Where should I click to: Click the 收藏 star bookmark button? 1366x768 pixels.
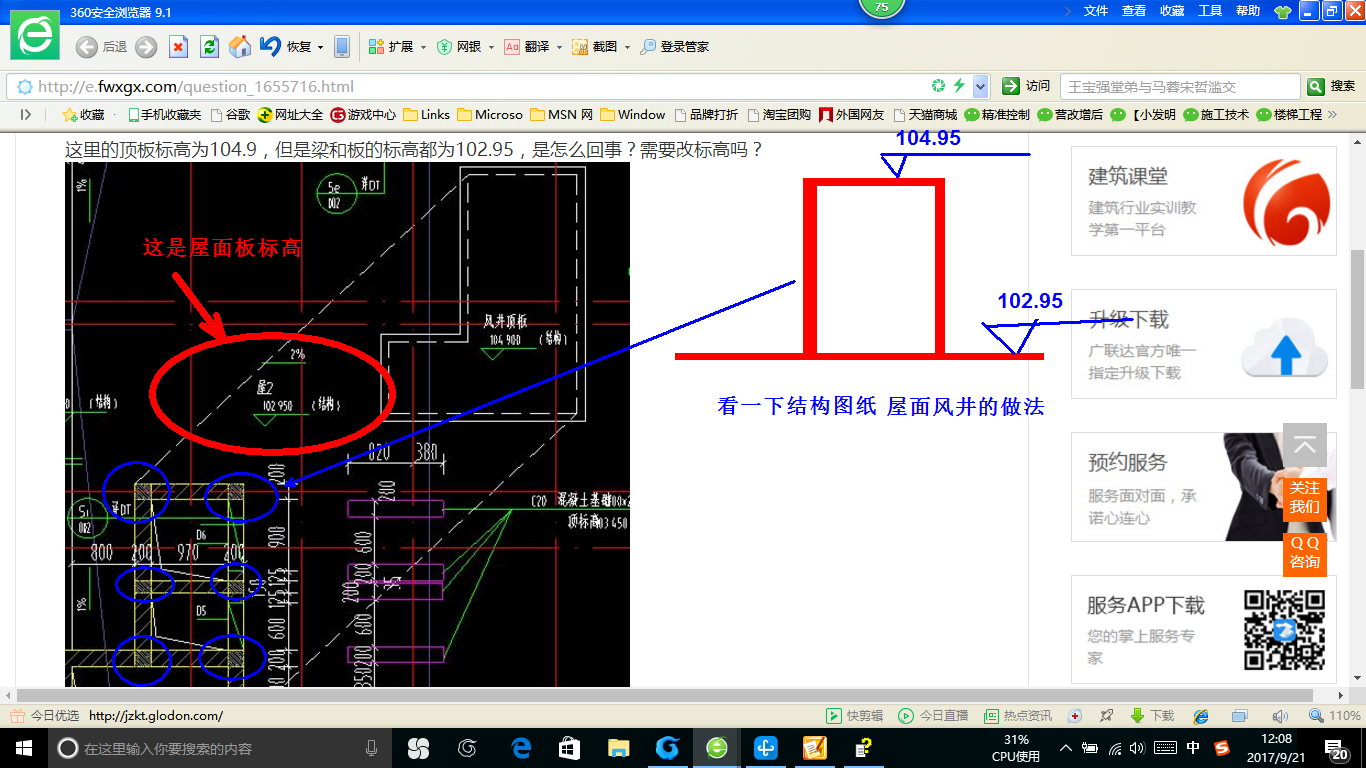[83, 115]
